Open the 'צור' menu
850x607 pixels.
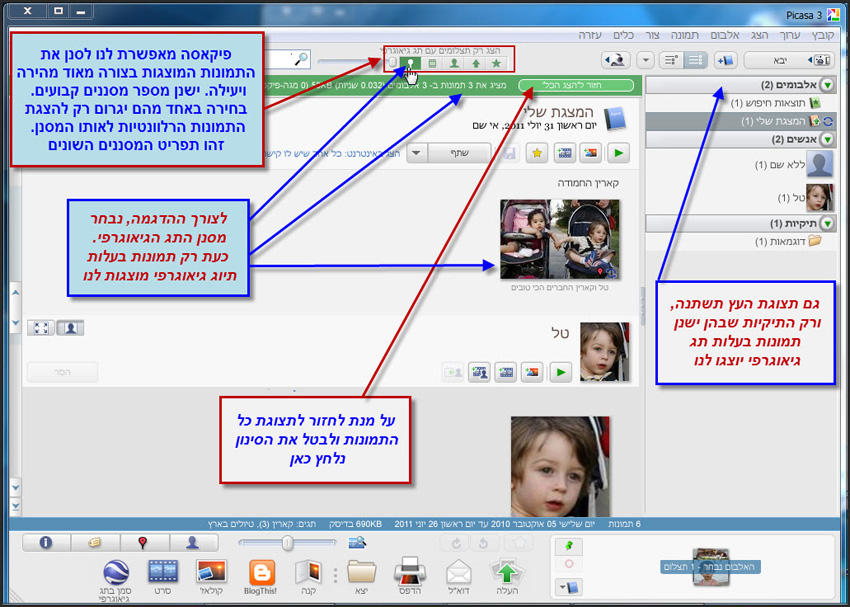pos(653,35)
